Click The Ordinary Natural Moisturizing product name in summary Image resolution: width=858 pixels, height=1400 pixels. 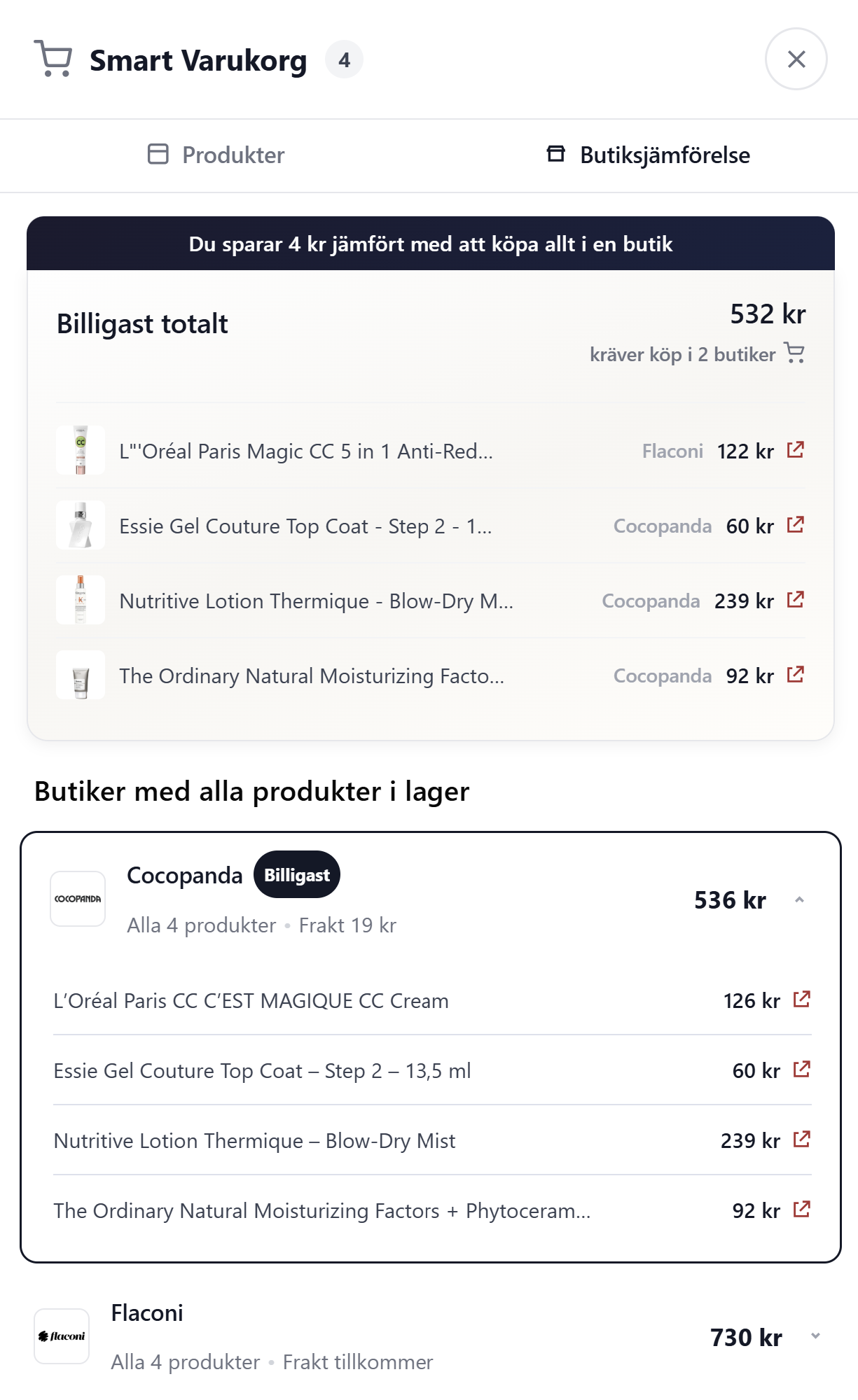click(x=312, y=676)
